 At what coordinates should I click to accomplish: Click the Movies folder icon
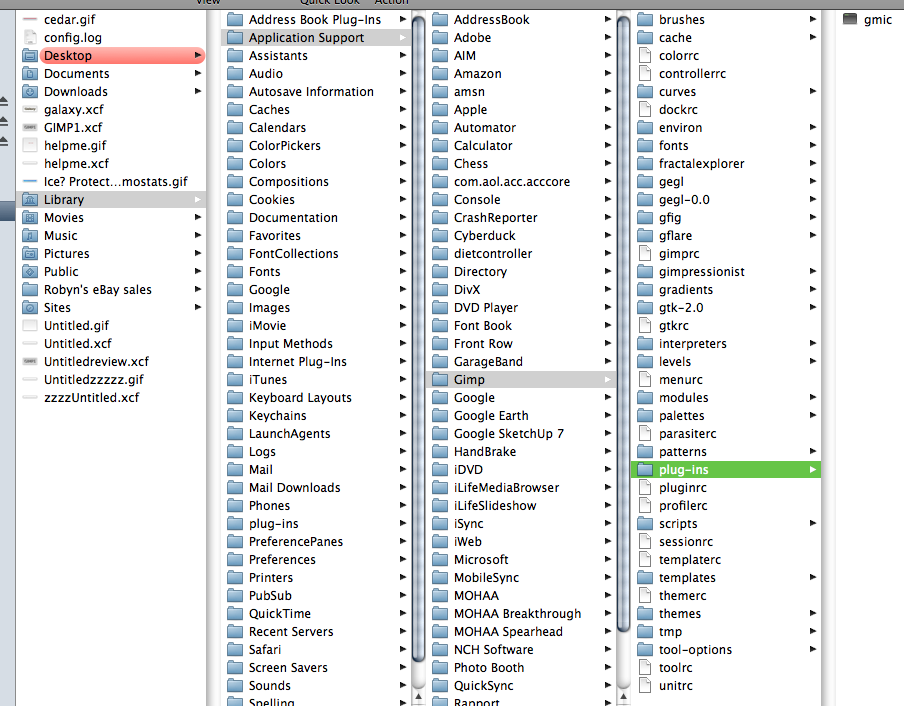click(x=30, y=218)
